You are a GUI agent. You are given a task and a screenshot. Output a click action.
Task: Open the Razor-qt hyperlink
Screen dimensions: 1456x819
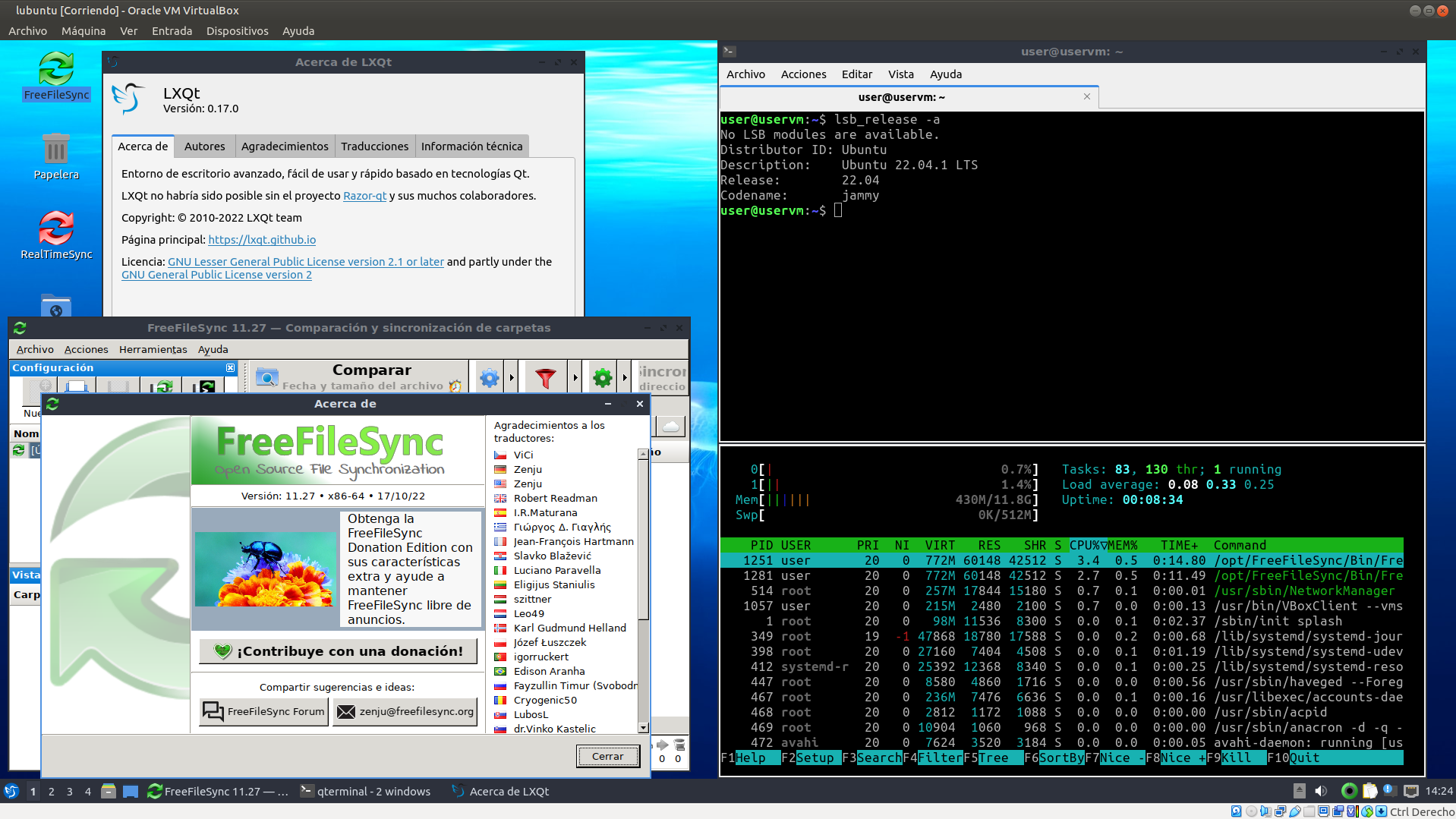tap(364, 196)
